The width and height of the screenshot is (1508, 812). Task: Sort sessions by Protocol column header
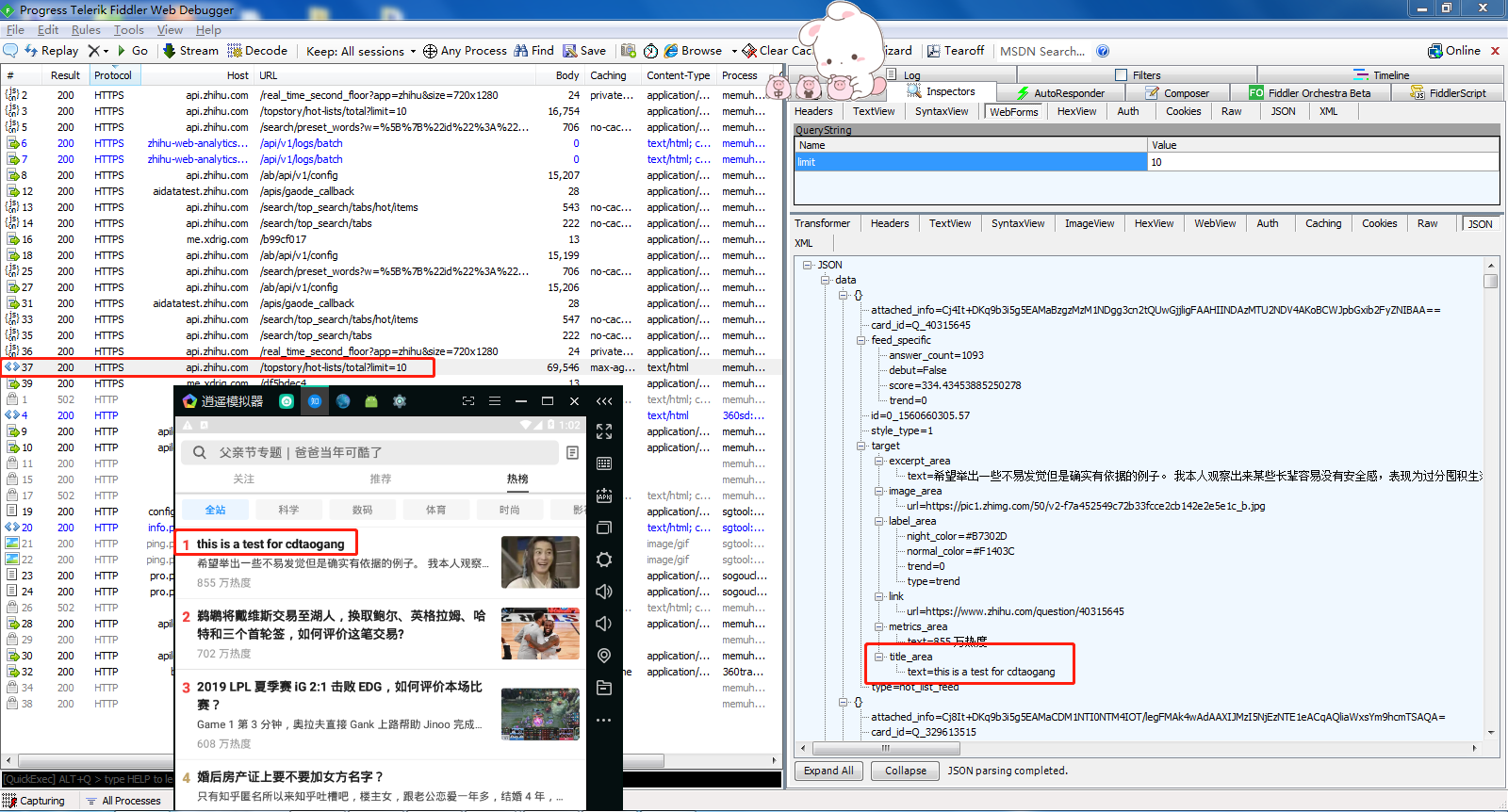113,75
